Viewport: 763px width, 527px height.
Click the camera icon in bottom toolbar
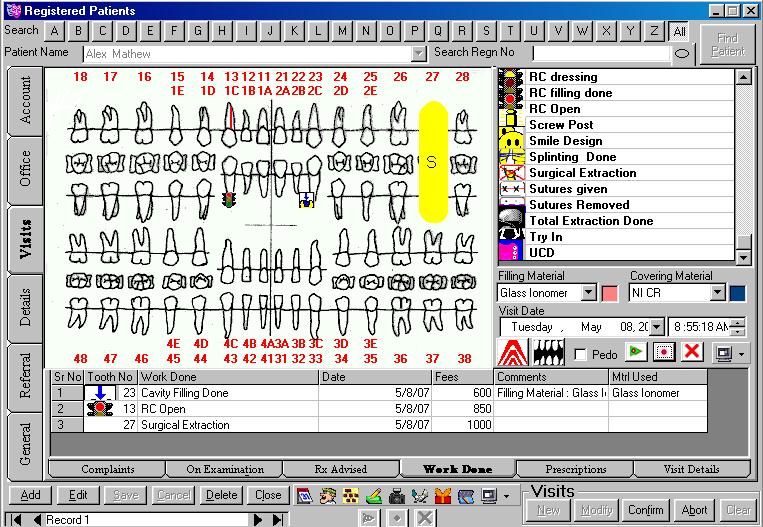pos(397,496)
